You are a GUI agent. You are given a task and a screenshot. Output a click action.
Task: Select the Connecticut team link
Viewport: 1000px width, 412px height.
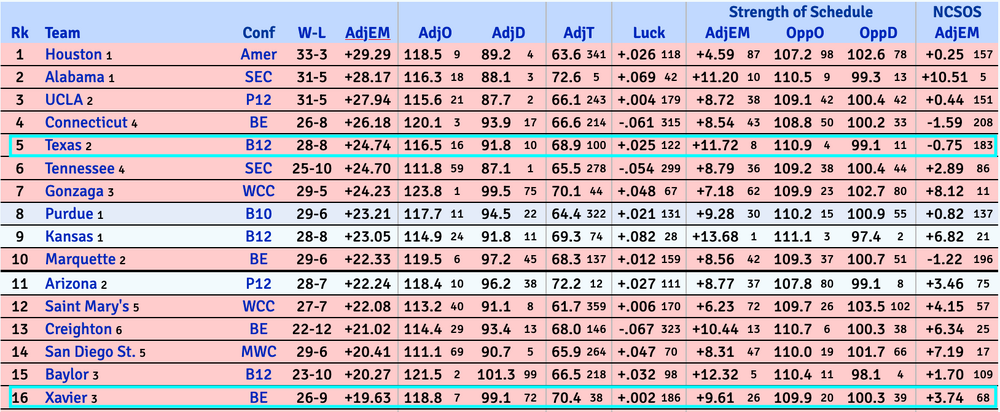86,122
